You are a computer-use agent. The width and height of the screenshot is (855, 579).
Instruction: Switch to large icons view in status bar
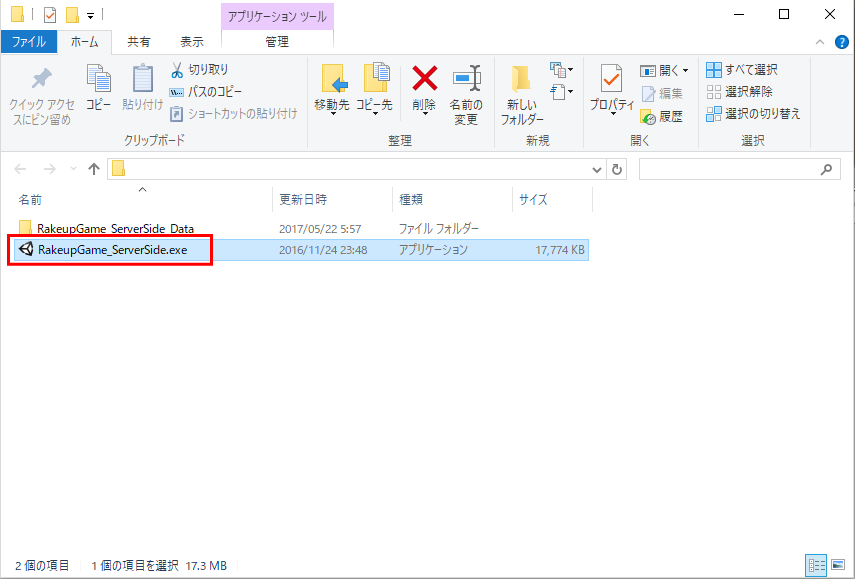(x=838, y=565)
